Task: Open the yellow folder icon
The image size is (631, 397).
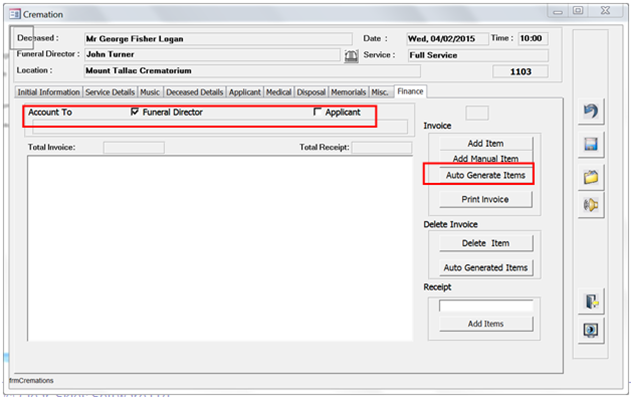Action: pyautogui.click(x=591, y=177)
